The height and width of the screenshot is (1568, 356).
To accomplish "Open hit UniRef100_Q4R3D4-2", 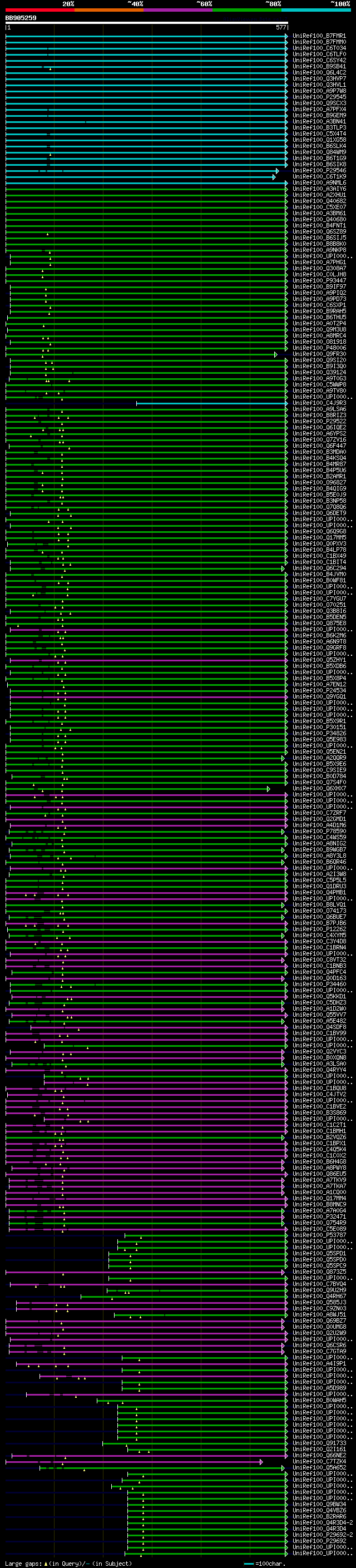I will [323, 1522].
